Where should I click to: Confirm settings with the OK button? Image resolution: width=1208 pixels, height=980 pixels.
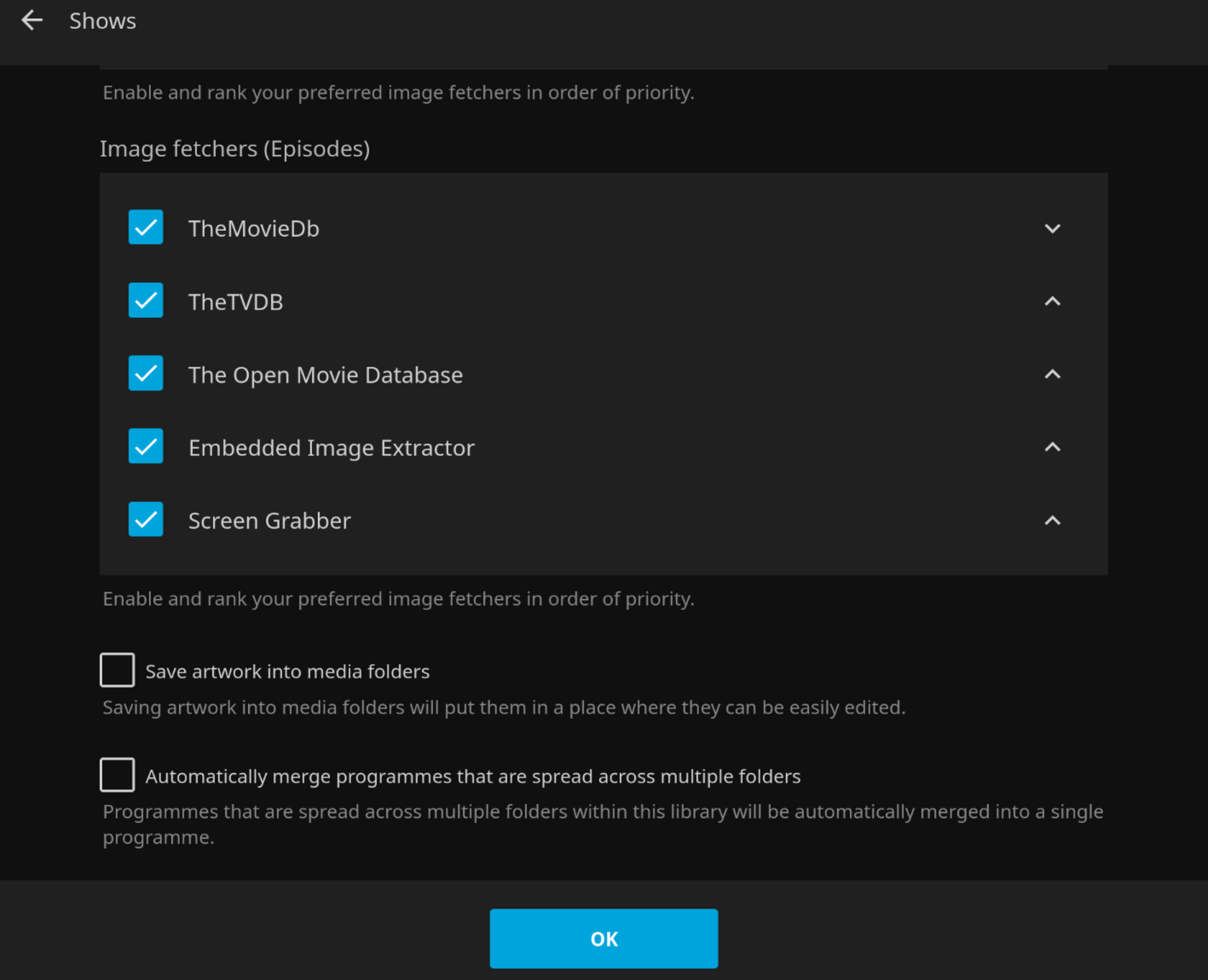pos(604,938)
